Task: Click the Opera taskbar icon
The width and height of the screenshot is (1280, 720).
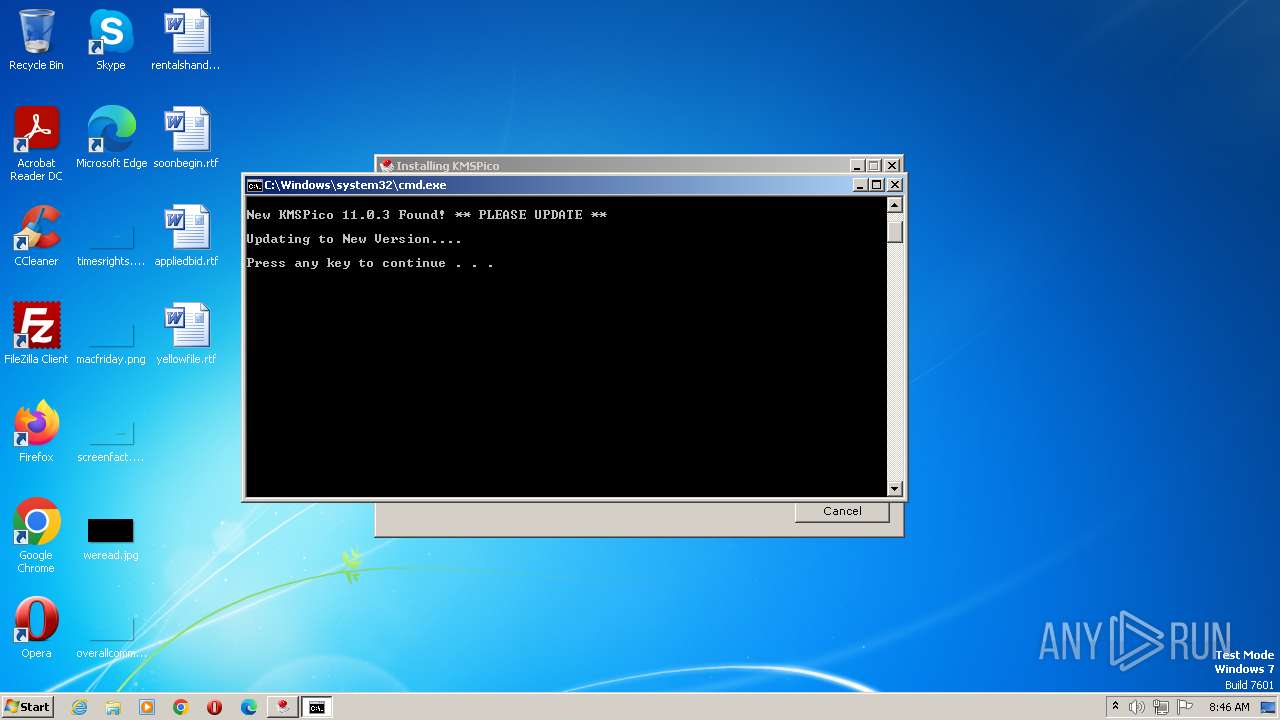Action: pyautogui.click(x=215, y=707)
